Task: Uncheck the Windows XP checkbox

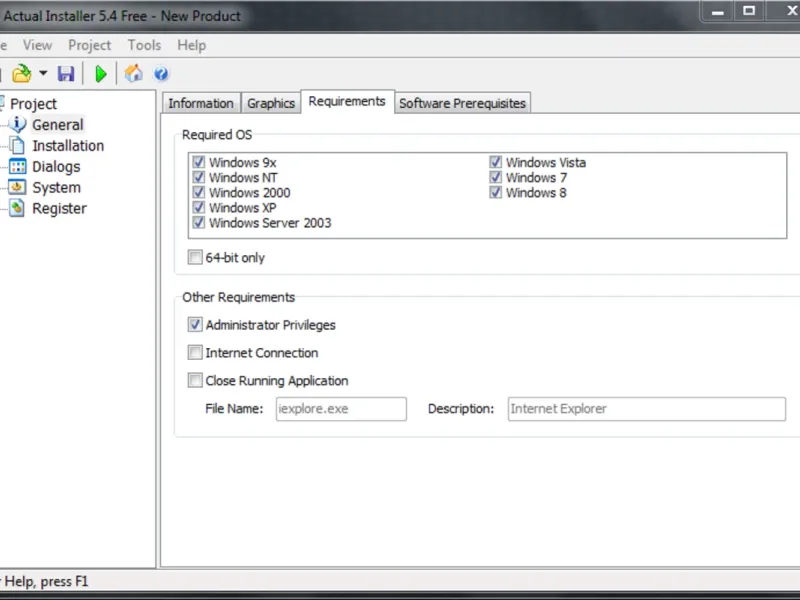Action: 198,208
